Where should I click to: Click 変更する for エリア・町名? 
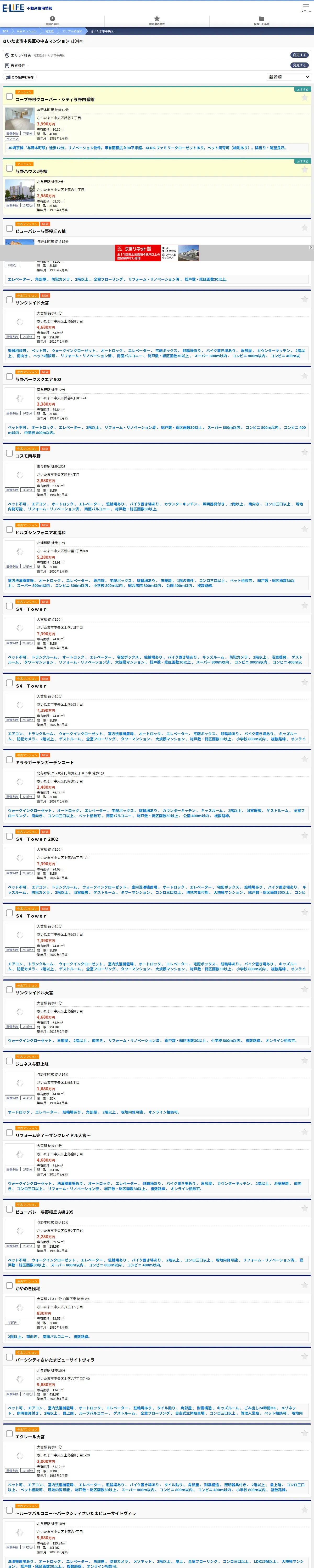pos(299,55)
